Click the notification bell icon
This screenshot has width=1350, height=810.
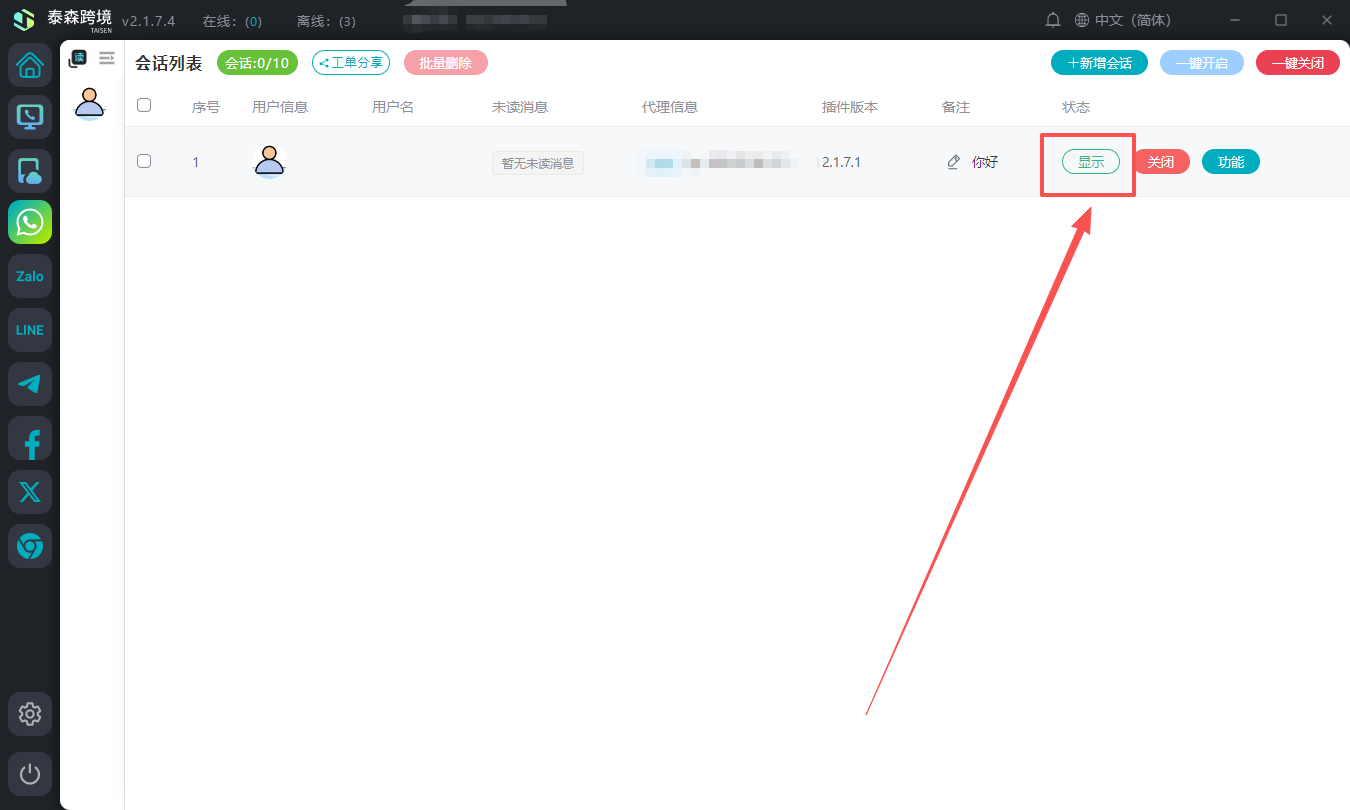[x=1053, y=20]
